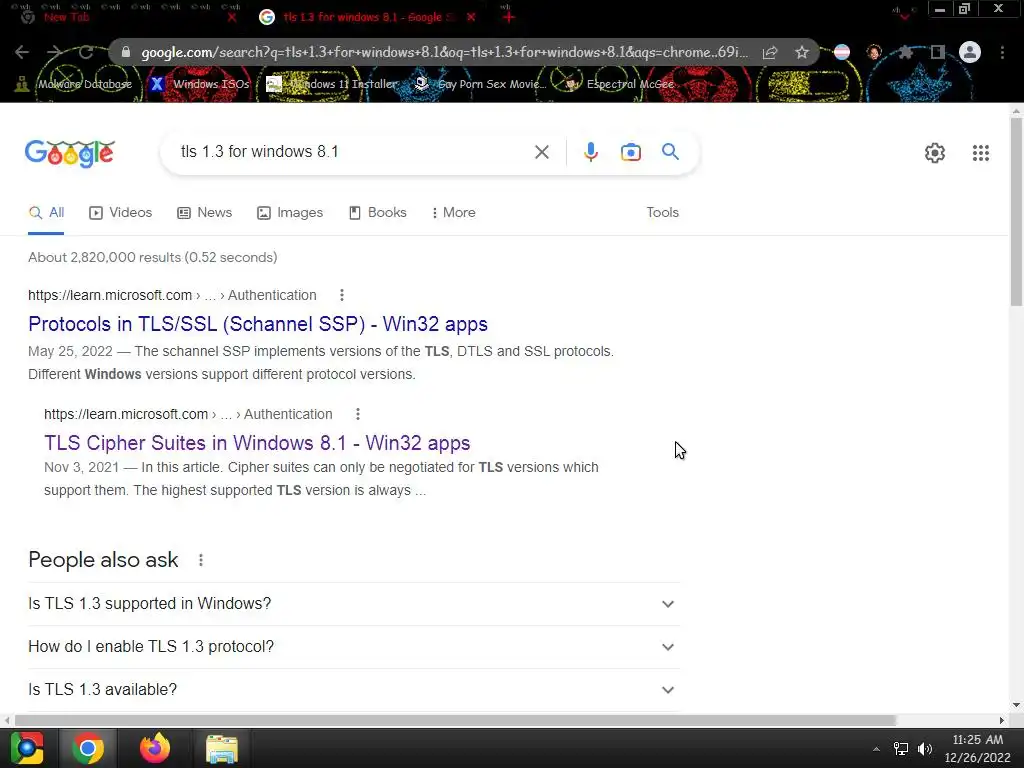Click the Chrome taskbar icon
Viewport: 1024px width, 768px height.
coord(88,748)
